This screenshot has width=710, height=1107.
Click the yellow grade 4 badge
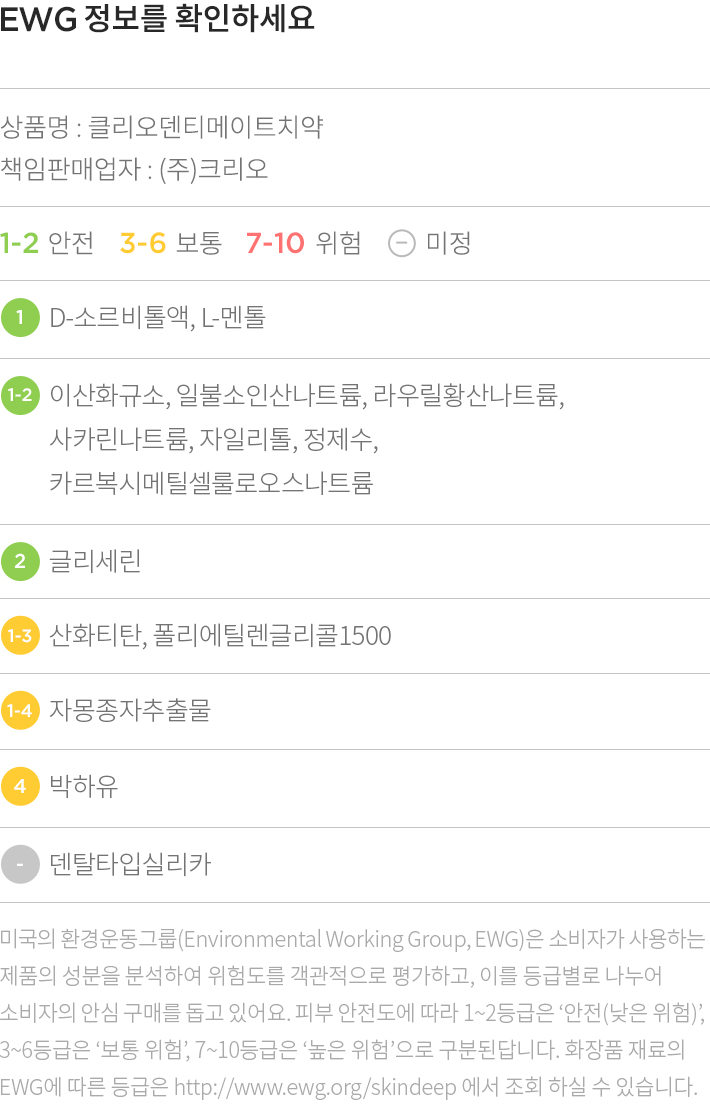point(20,786)
